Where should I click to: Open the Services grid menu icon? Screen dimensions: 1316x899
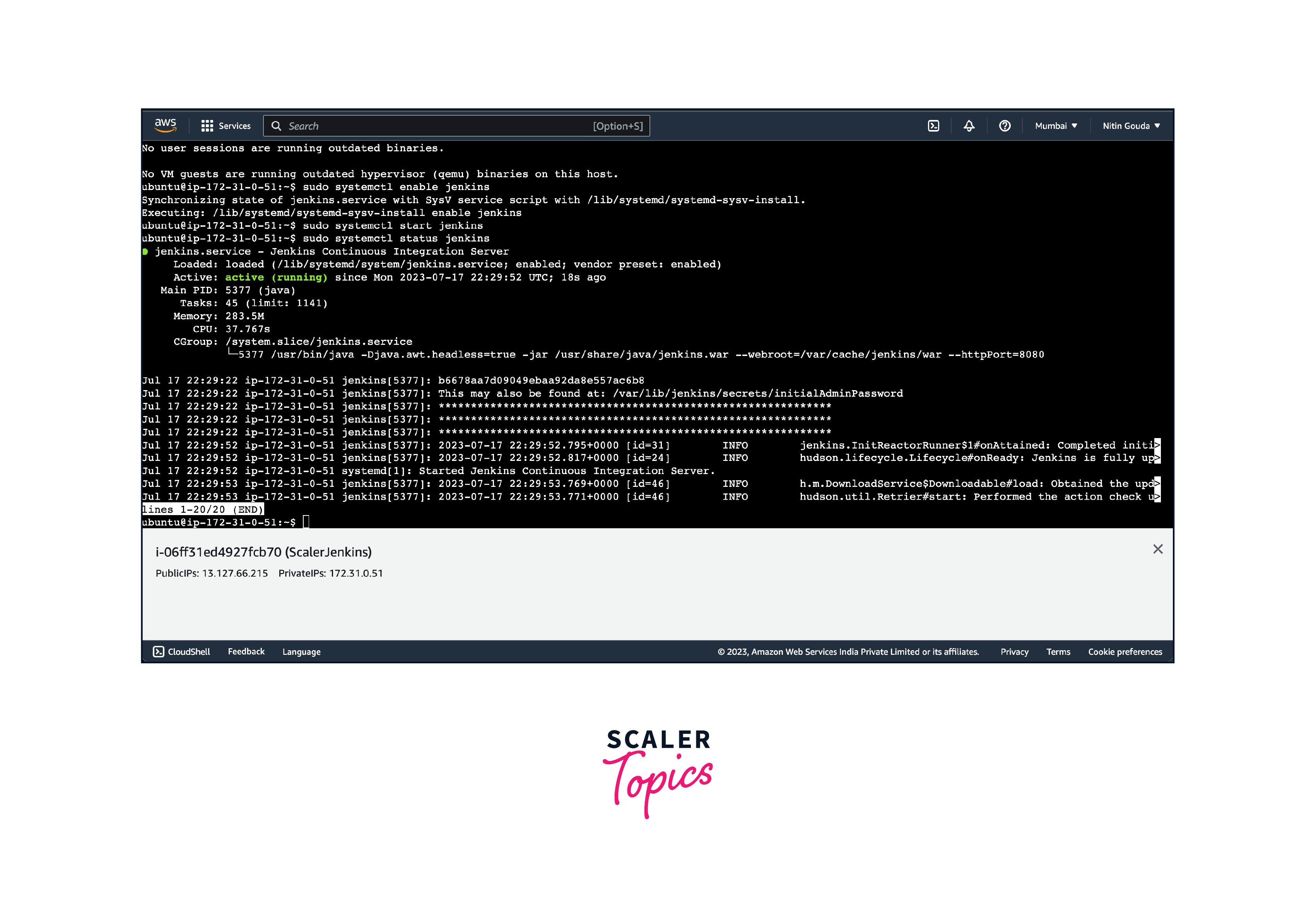tap(207, 126)
